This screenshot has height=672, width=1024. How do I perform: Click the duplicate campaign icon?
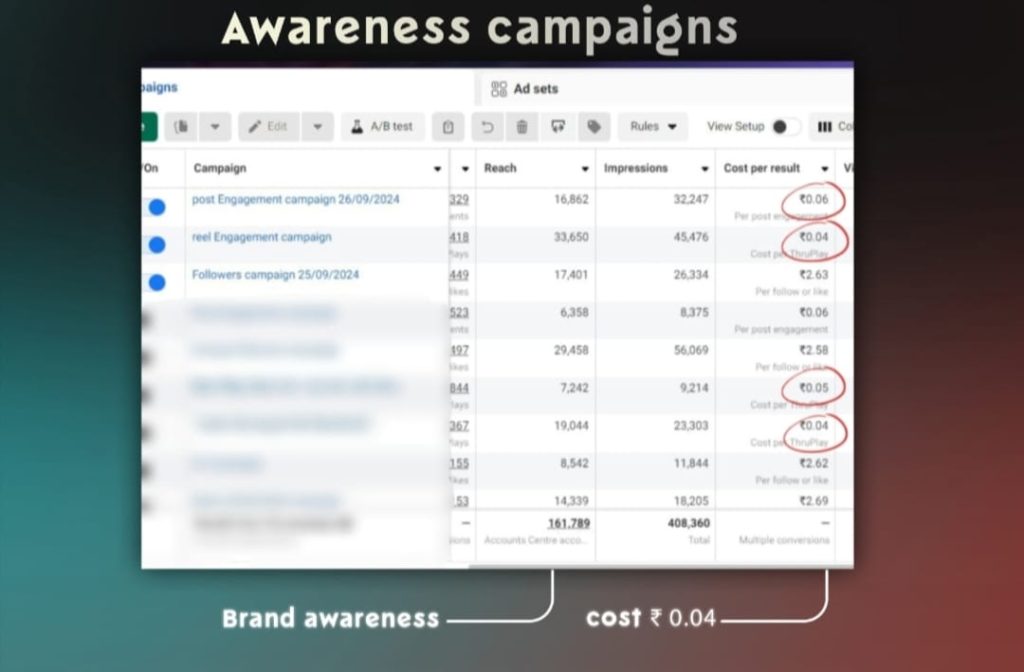(182, 127)
